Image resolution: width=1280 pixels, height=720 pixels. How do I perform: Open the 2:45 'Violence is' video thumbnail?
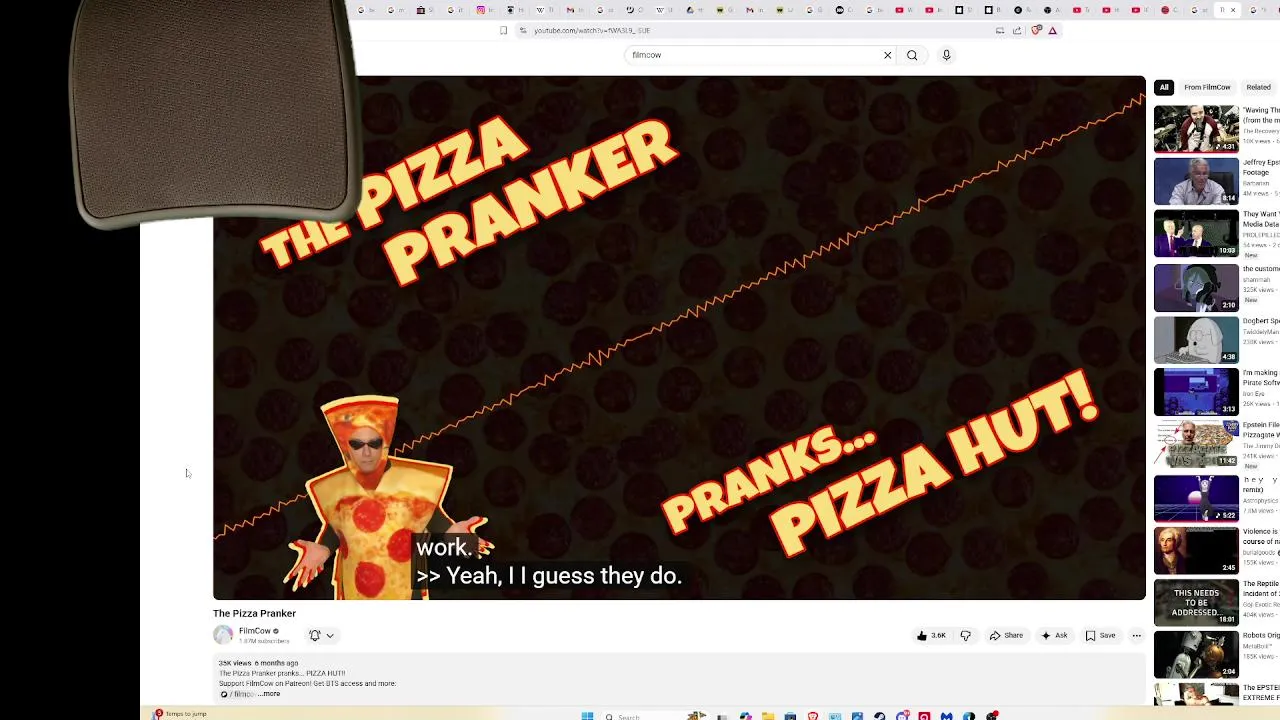click(1196, 550)
